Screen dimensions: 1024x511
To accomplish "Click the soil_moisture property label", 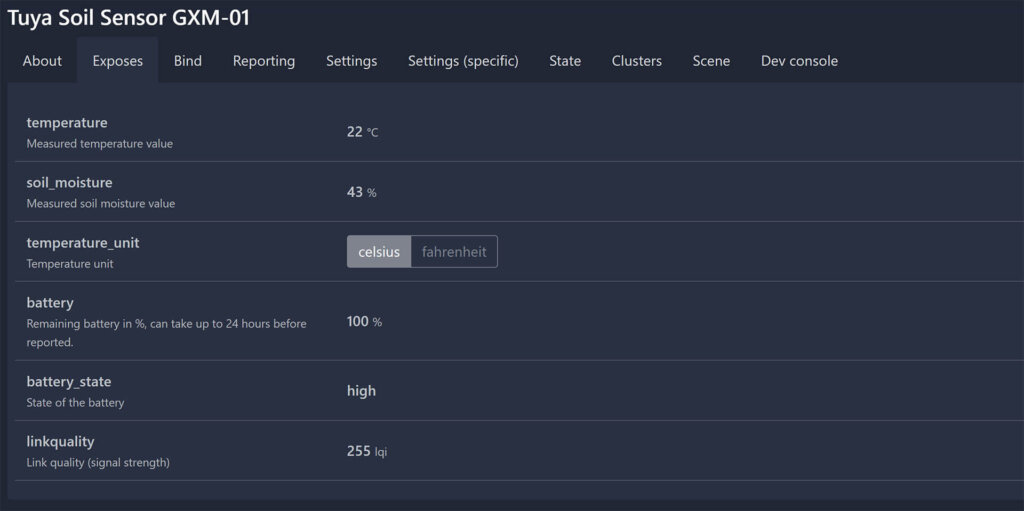I will 69,183.
